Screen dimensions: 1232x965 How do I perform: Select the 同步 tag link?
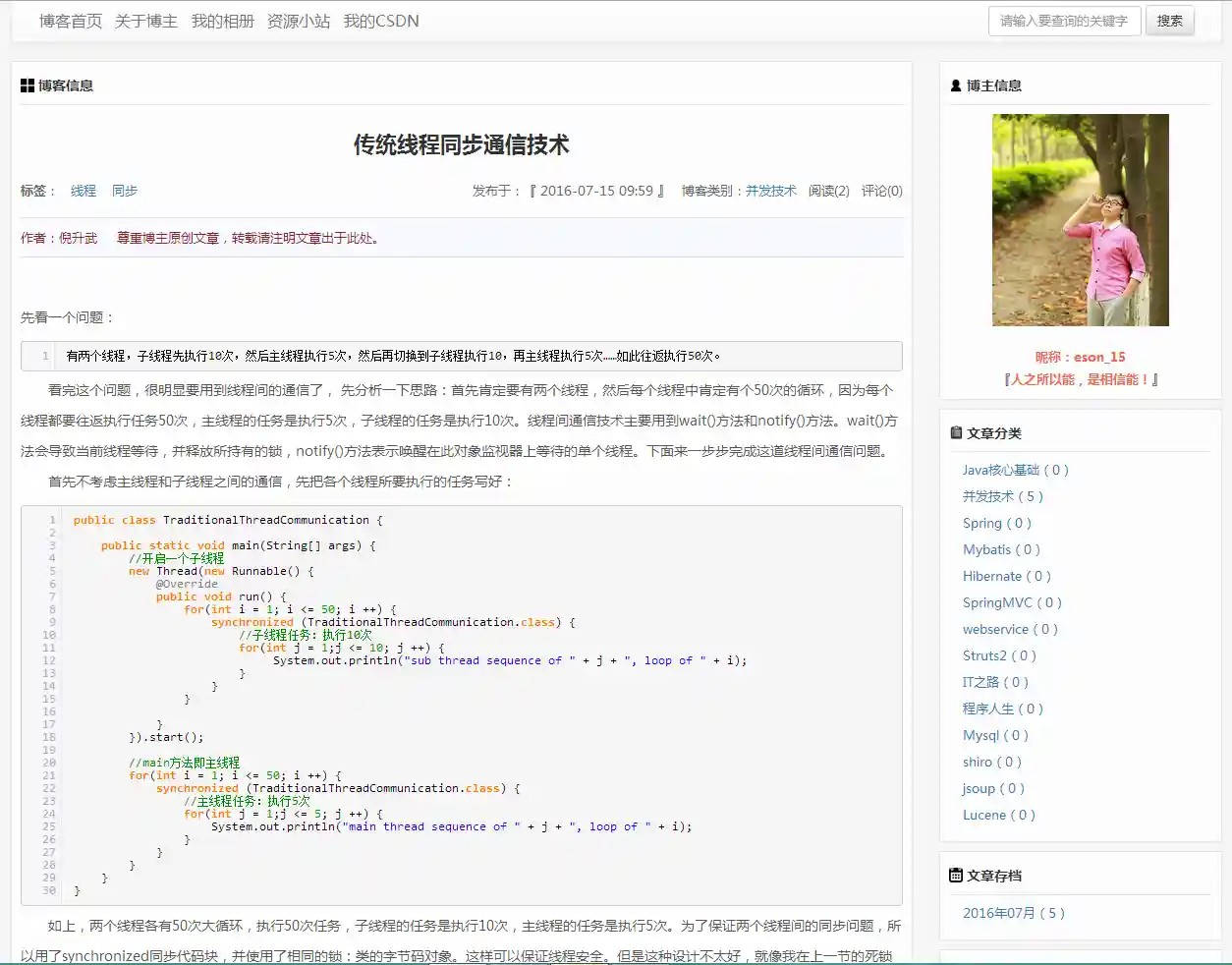point(125,191)
